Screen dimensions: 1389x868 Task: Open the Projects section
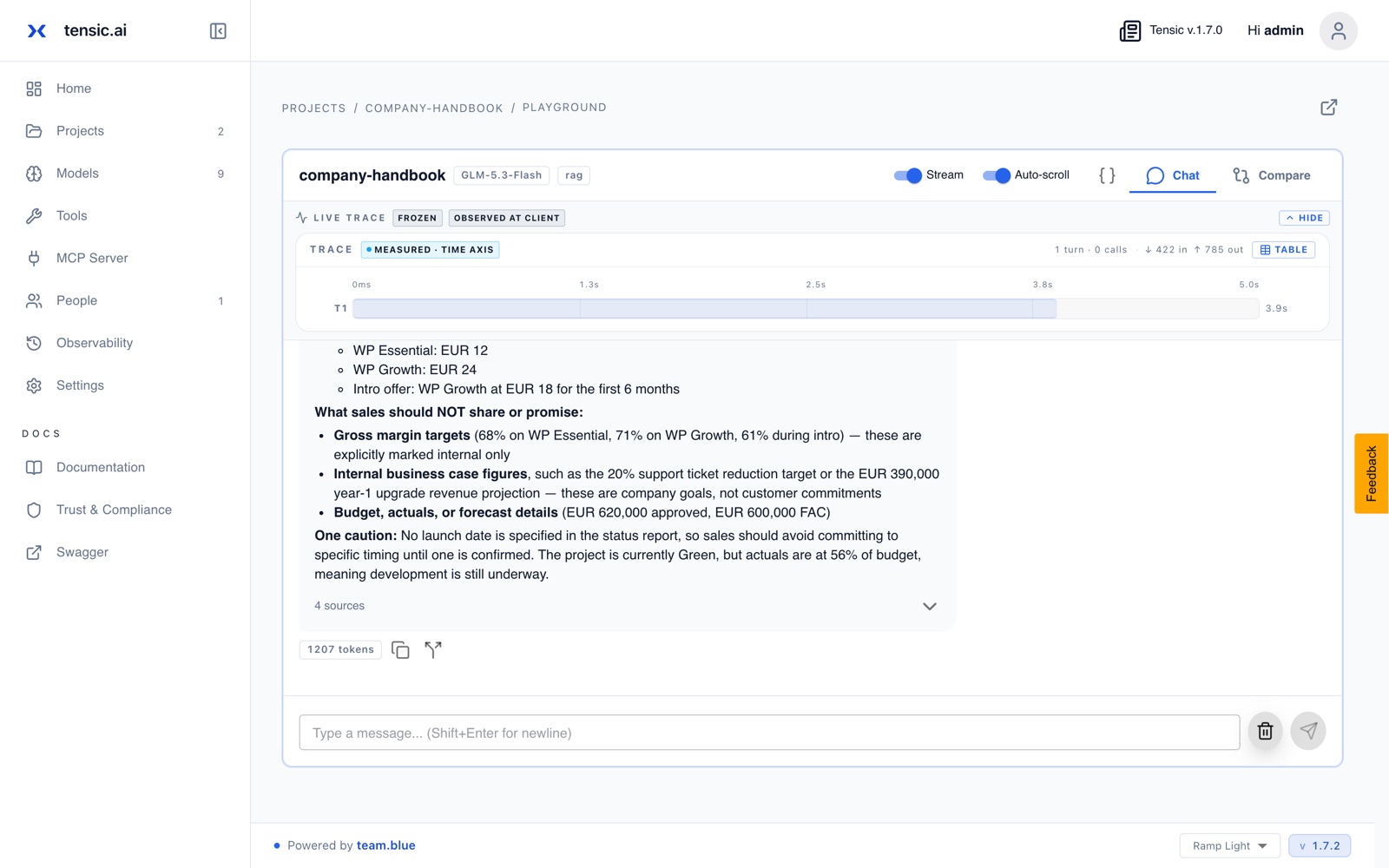click(x=125, y=131)
